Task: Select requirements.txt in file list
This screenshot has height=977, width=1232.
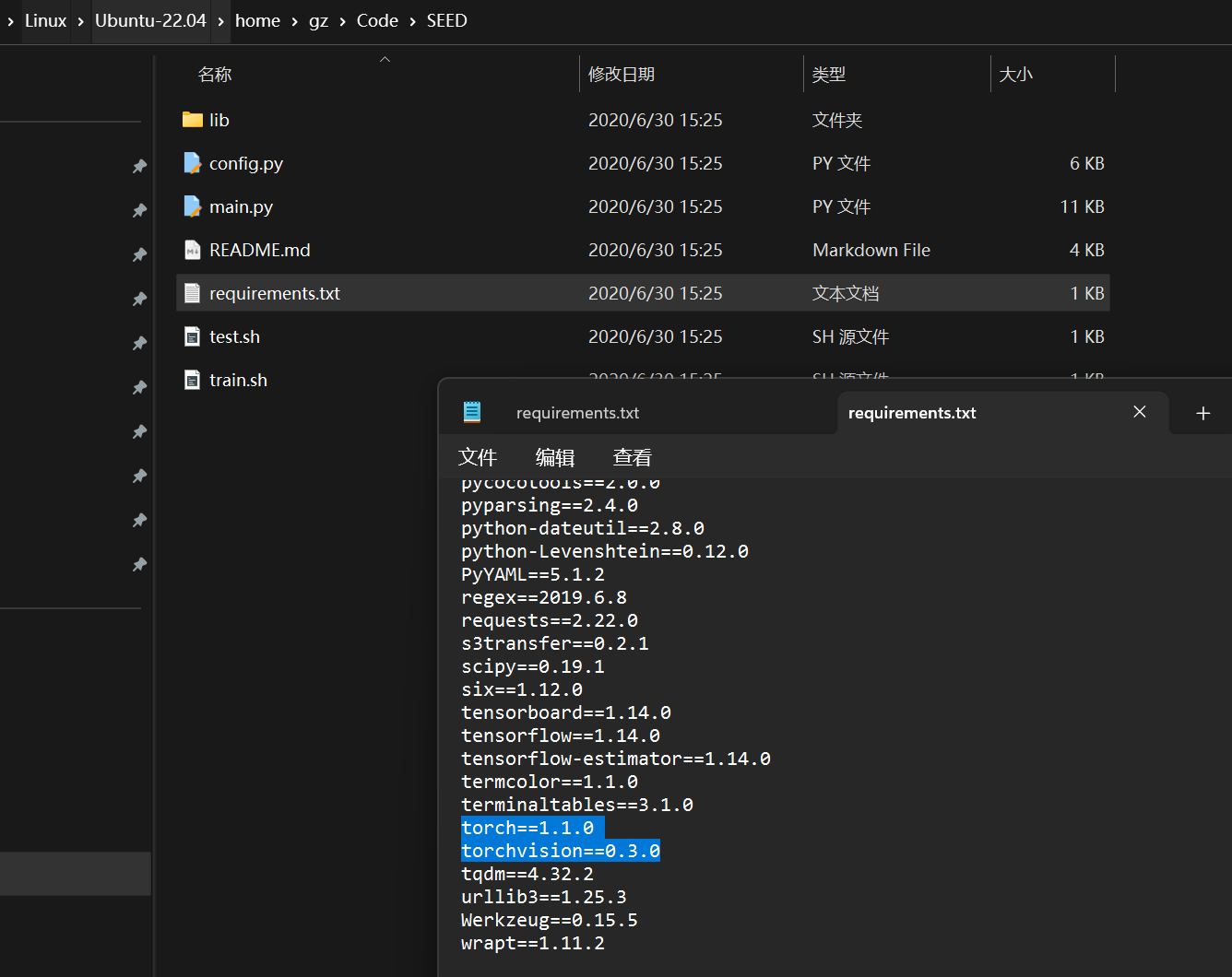Action: (275, 293)
